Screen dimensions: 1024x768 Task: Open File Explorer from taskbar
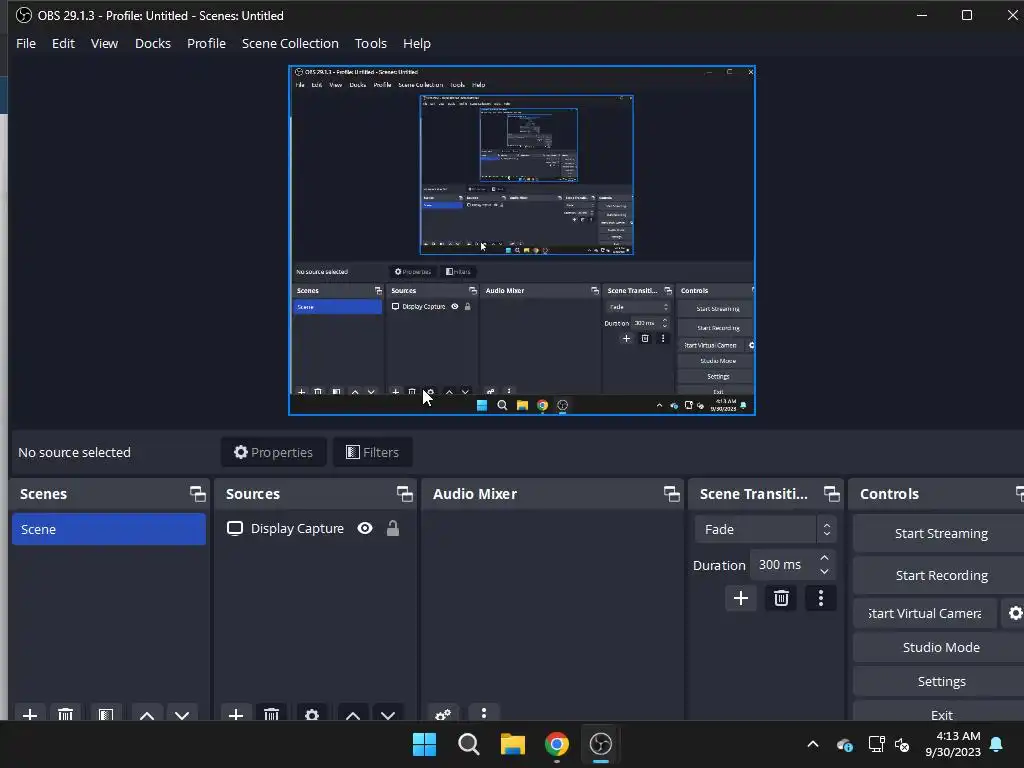[x=513, y=744]
